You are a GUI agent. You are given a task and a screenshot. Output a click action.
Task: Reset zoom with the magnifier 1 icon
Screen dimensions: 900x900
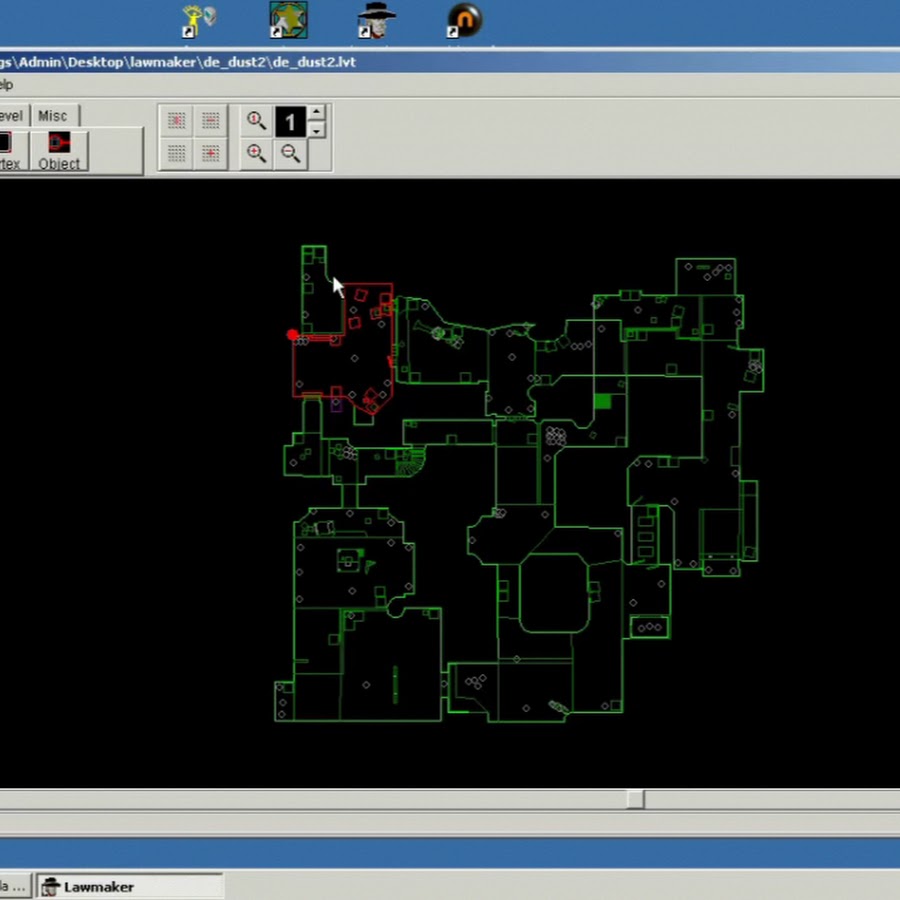click(256, 121)
